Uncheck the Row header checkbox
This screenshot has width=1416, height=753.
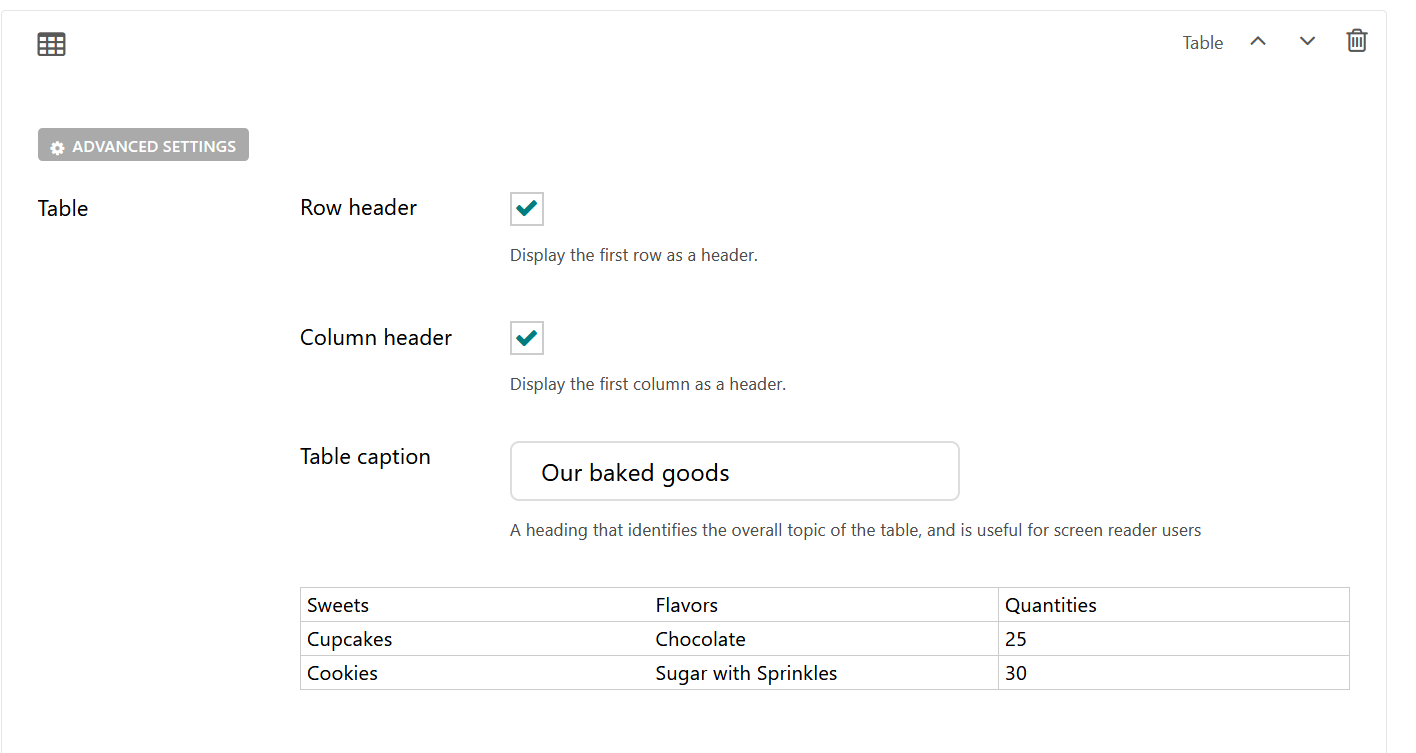[527, 209]
